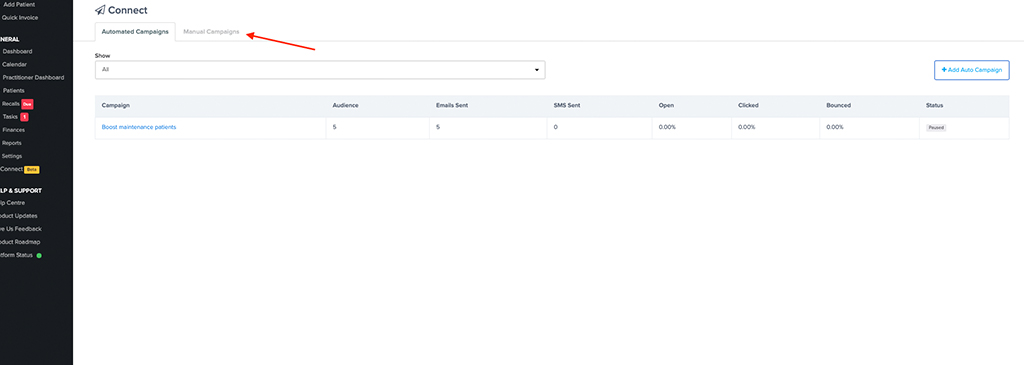
Task: Click the Bounced column header
Action: 839,106
